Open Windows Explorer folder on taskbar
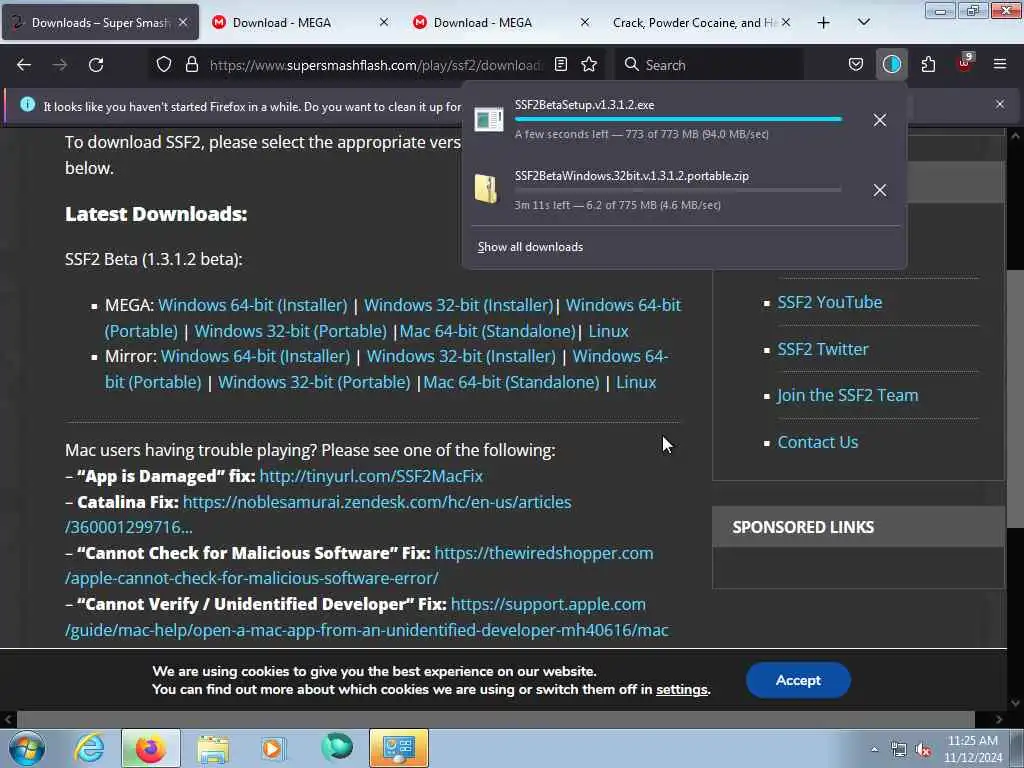The width and height of the screenshot is (1024, 768). coord(213,748)
